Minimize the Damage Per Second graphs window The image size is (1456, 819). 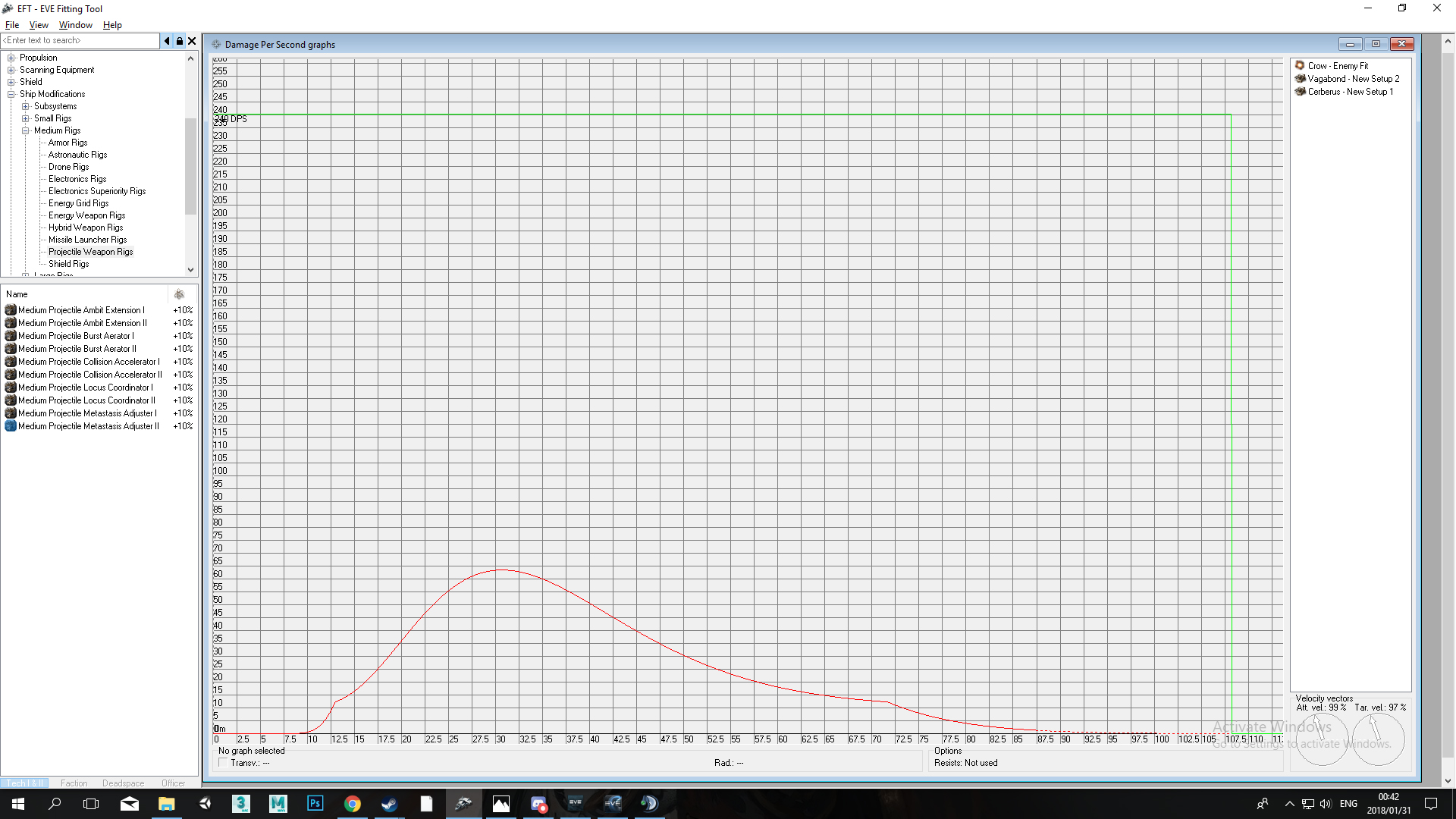click(x=1350, y=44)
